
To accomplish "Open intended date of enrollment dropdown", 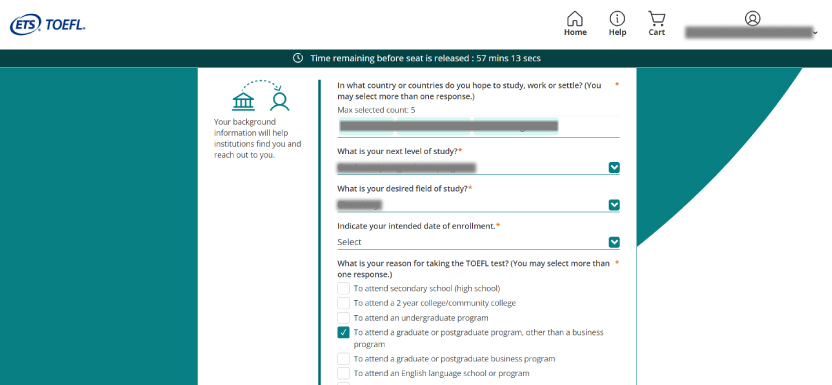I will (x=478, y=242).
